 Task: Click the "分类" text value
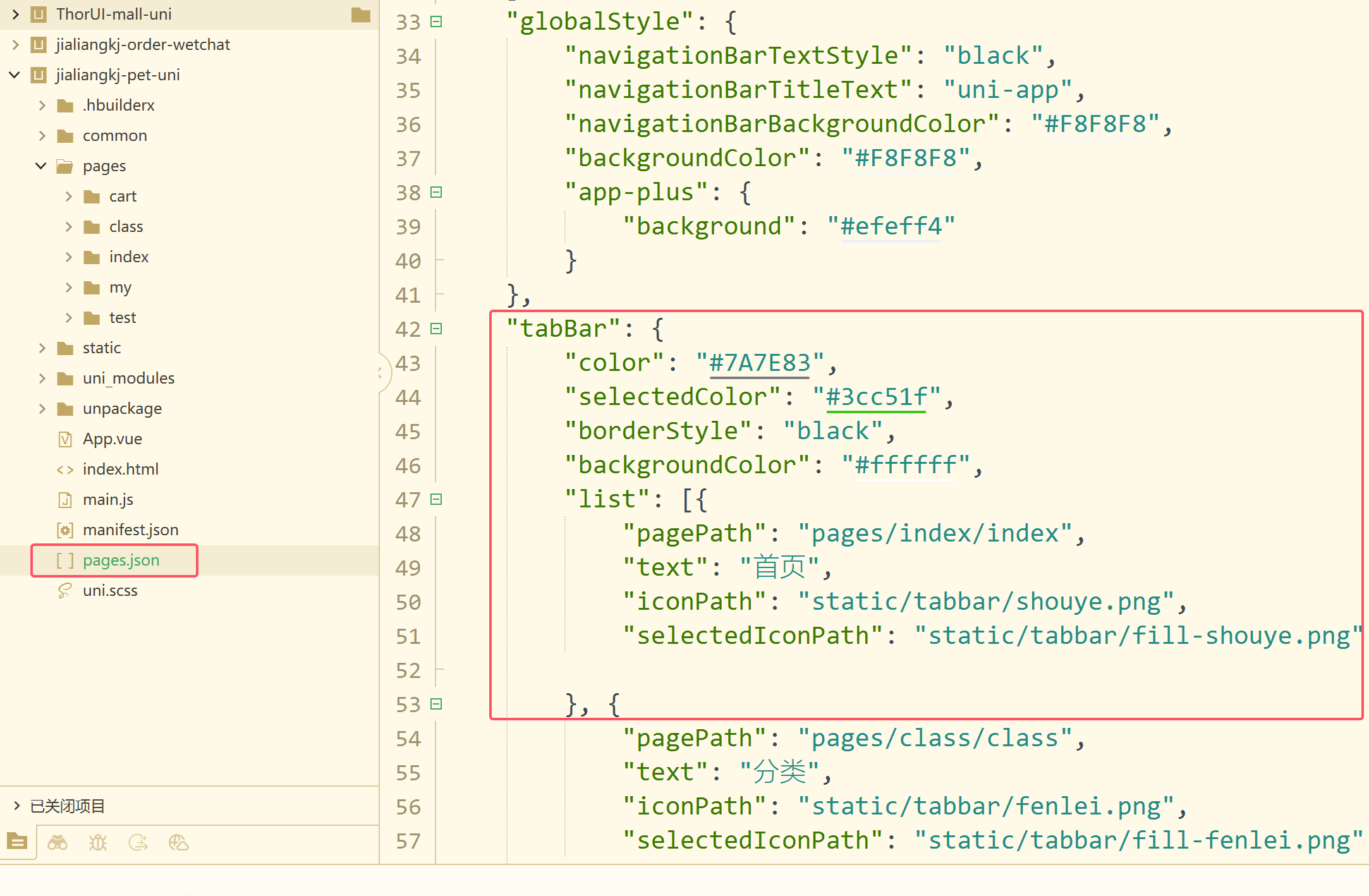(780, 772)
